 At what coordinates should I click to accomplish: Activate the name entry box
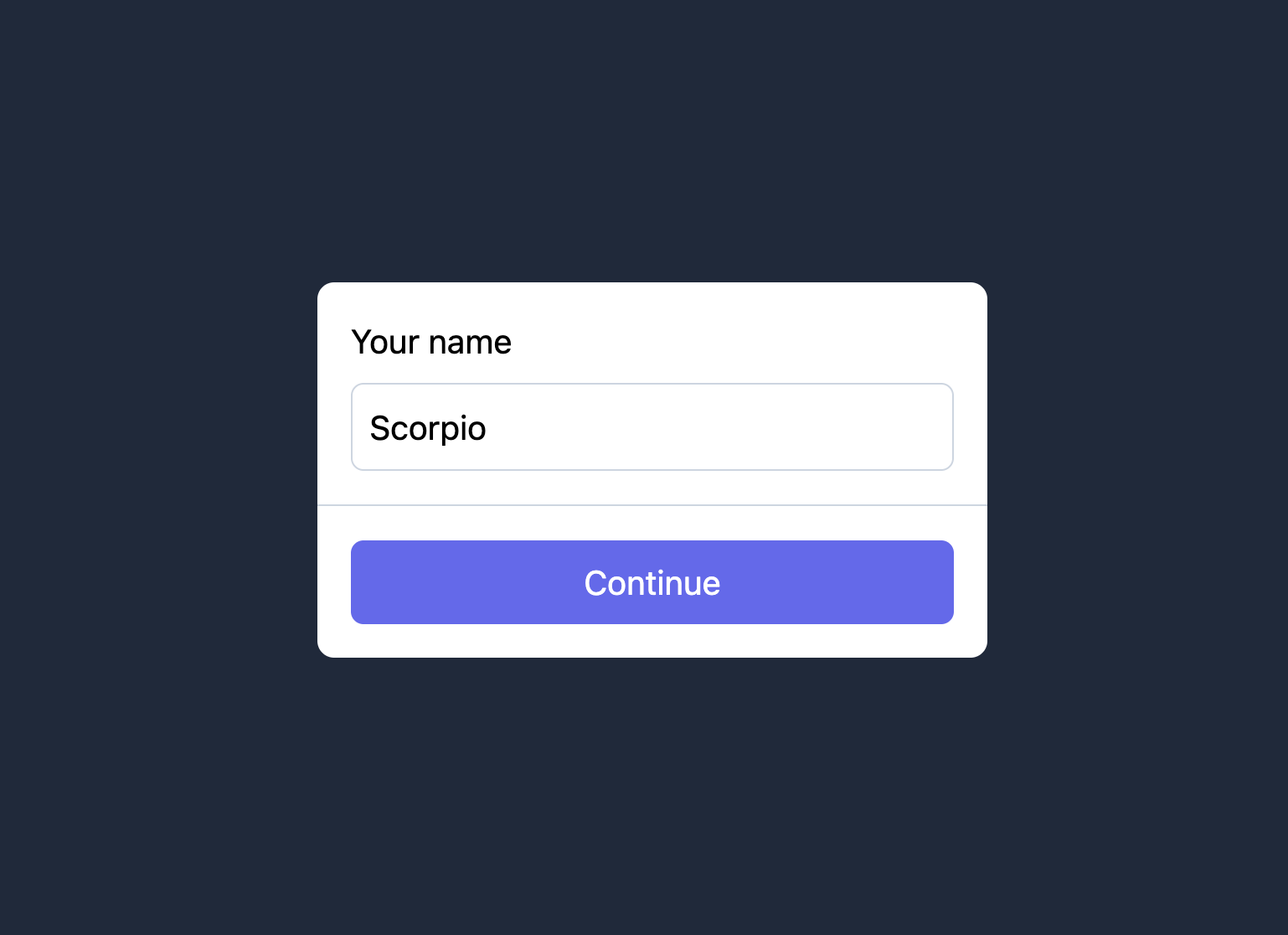(x=652, y=427)
